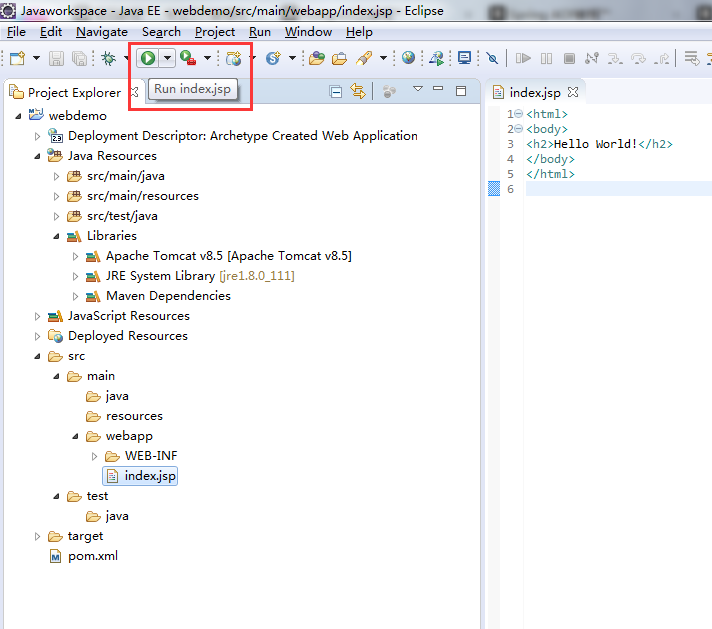Expand the JRE System Library node
The height and width of the screenshot is (629, 712).
(x=75, y=276)
